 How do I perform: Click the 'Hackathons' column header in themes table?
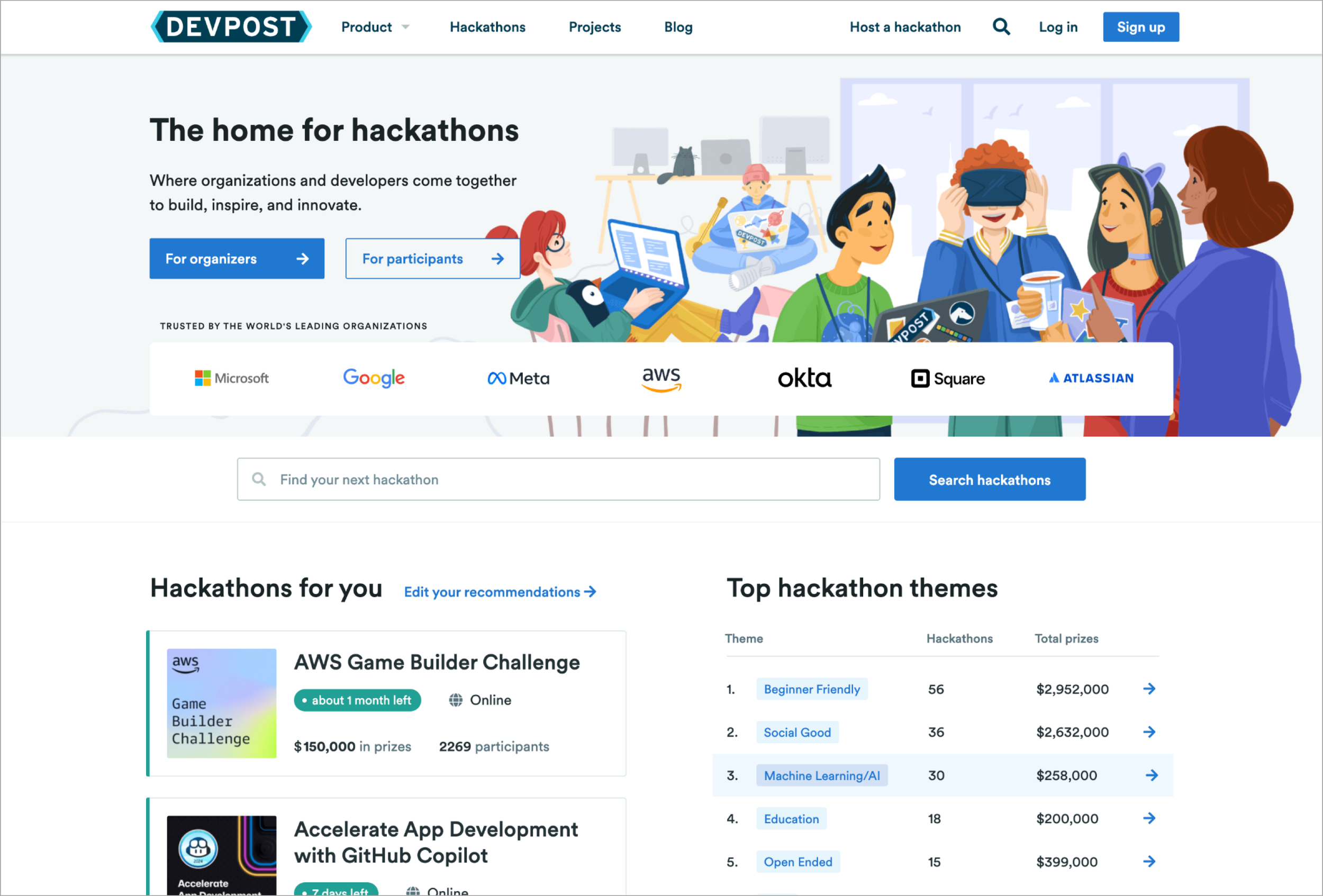959,638
